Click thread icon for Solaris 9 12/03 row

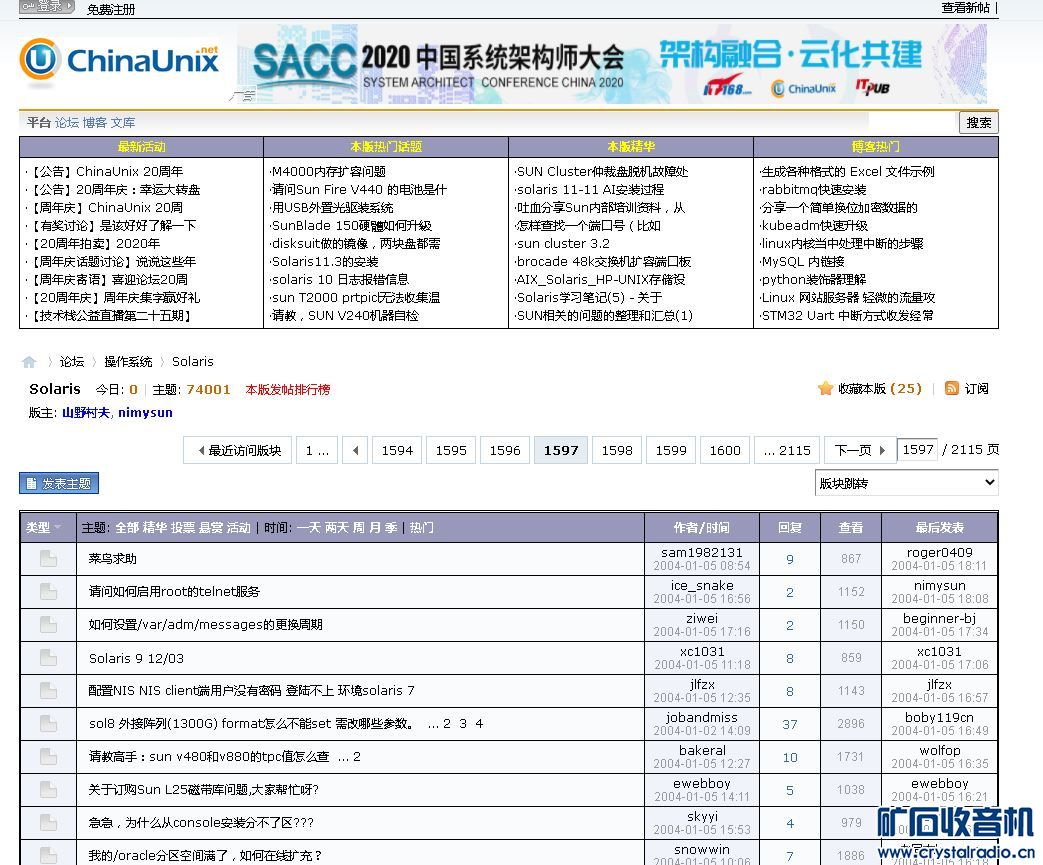point(48,658)
